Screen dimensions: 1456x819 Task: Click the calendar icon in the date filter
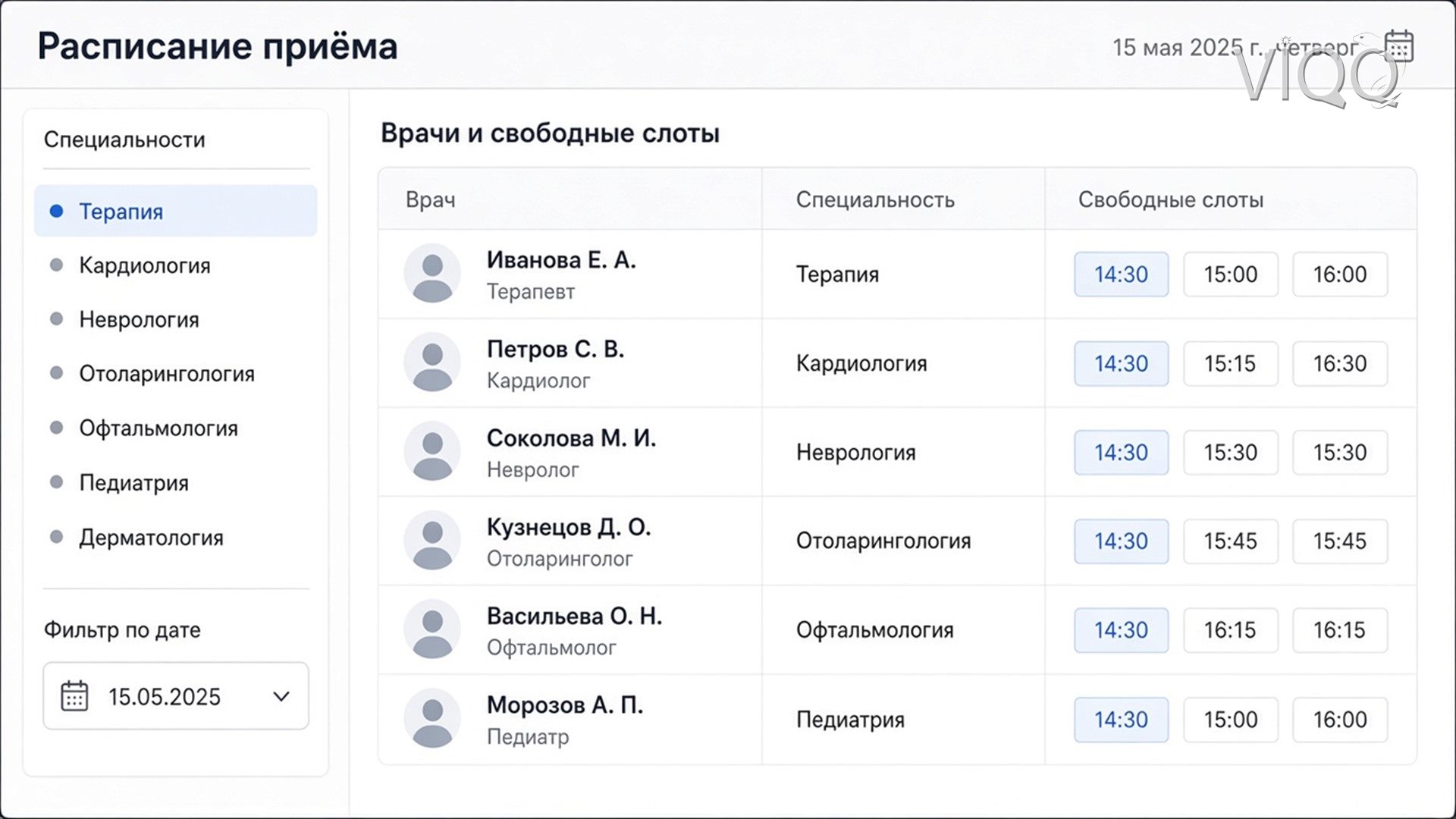pyautogui.click(x=74, y=695)
